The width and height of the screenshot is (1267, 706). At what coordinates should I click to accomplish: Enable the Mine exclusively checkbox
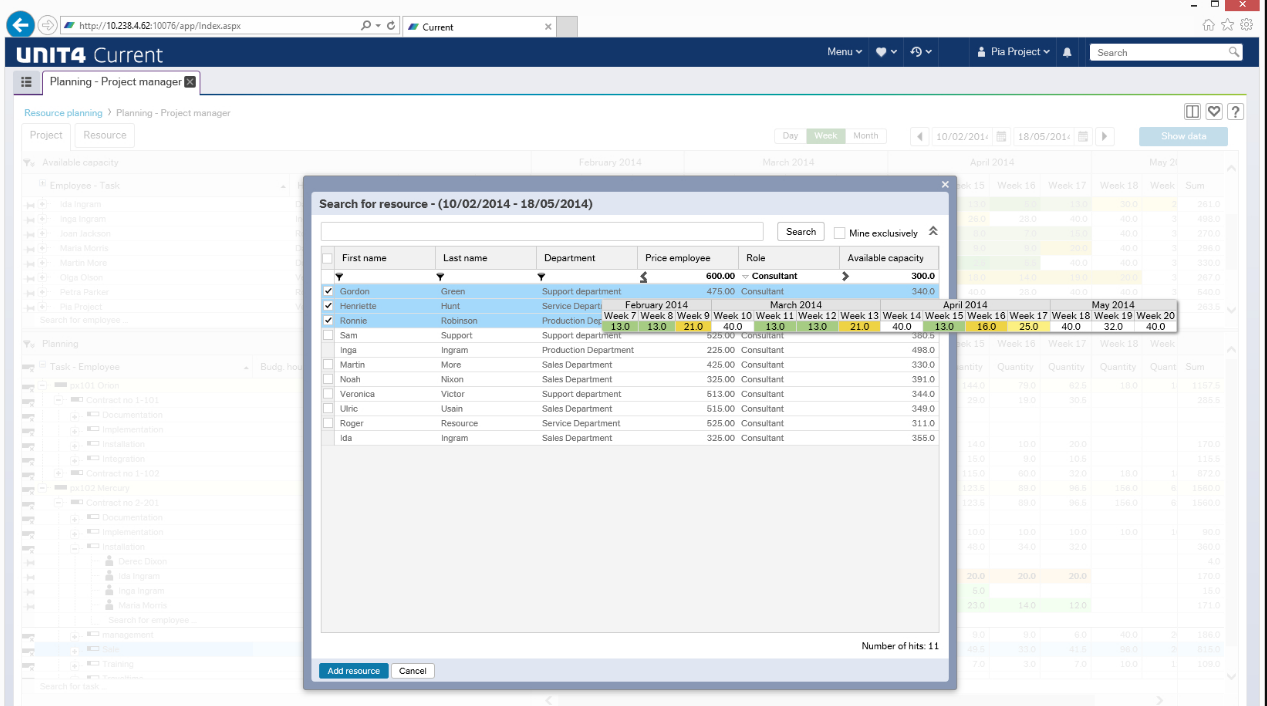[840, 232]
